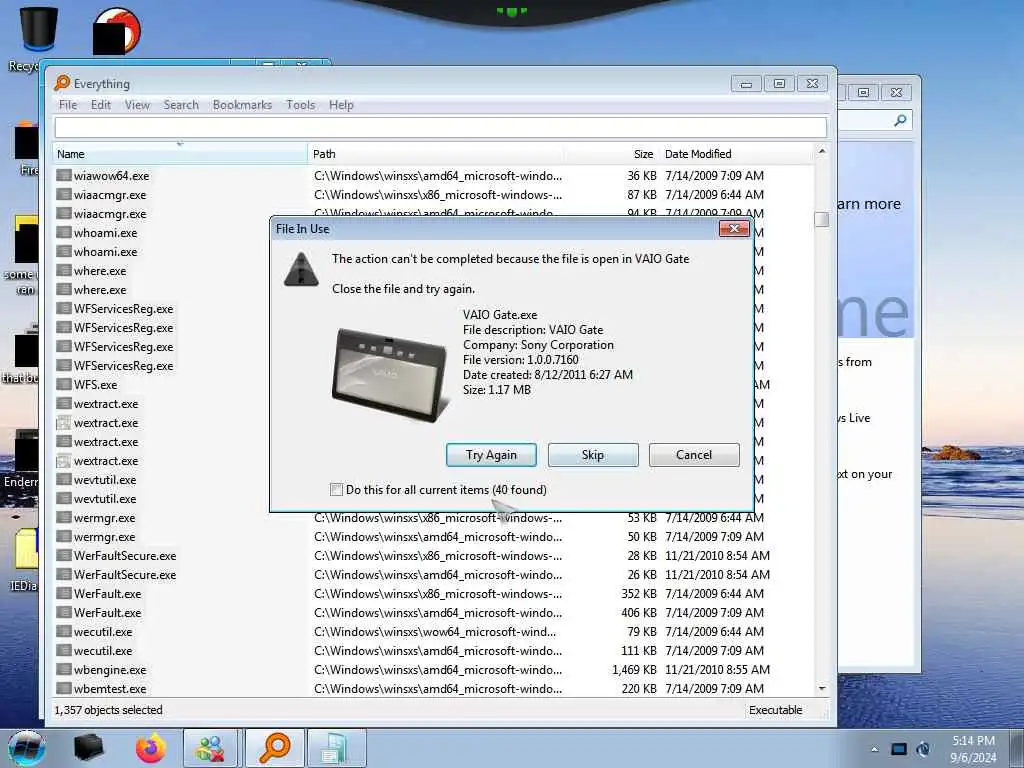The width and height of the screenshot is (1024, 768).
Task: Click the taskbar button right of Everything
Action: [x=336, y=748]
